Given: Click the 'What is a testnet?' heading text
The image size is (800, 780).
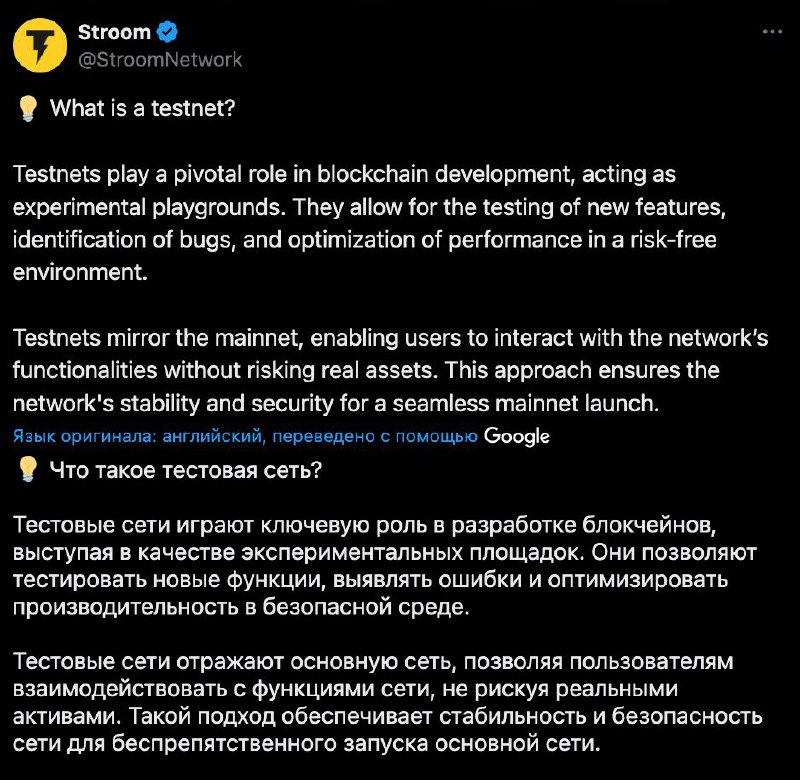Looking at the screenshot, I should 142,108.
